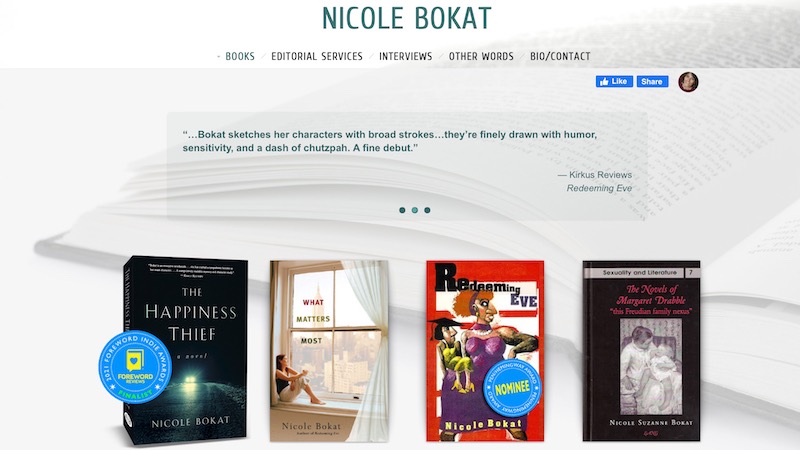The image size is (800, 450).
Task: Open the Books menu item
Action: pos(240,56)
